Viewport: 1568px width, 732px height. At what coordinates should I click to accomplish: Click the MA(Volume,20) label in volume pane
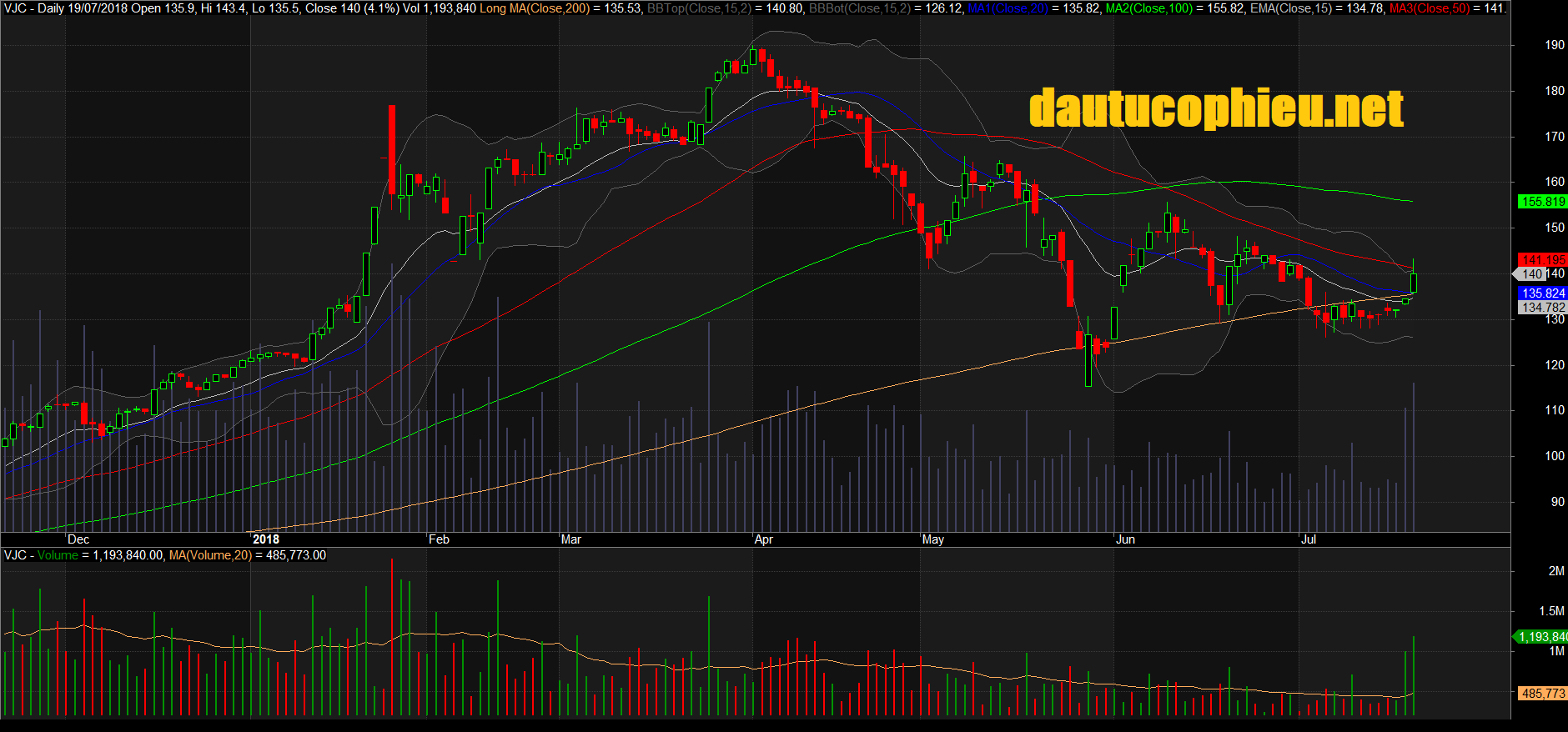point(209,555)
